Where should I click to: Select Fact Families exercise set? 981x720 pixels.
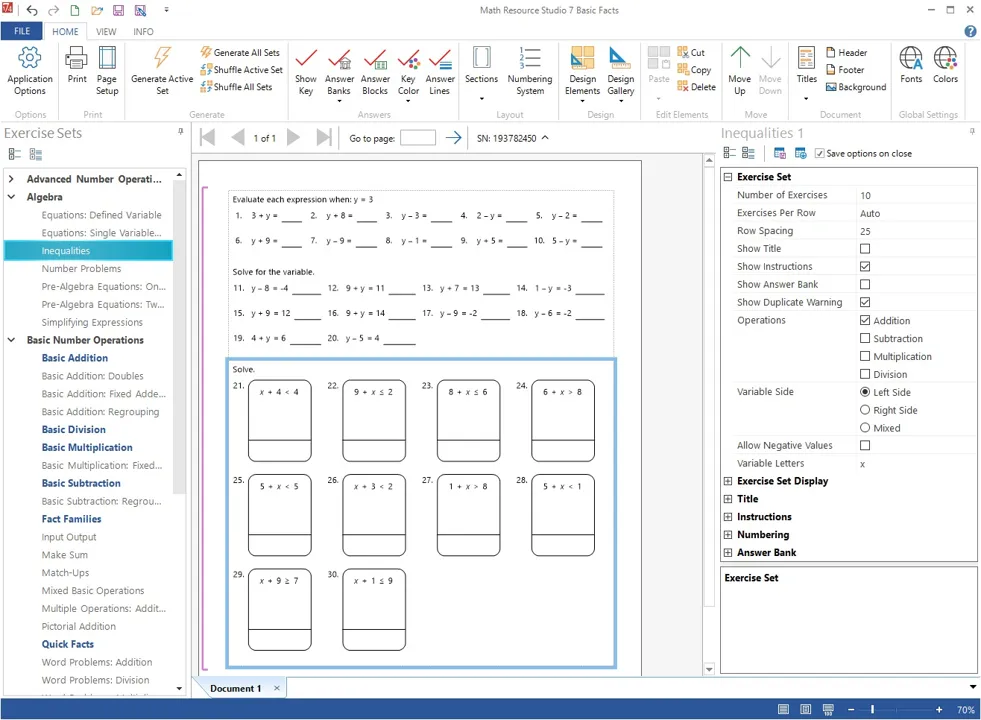point(71,519)
